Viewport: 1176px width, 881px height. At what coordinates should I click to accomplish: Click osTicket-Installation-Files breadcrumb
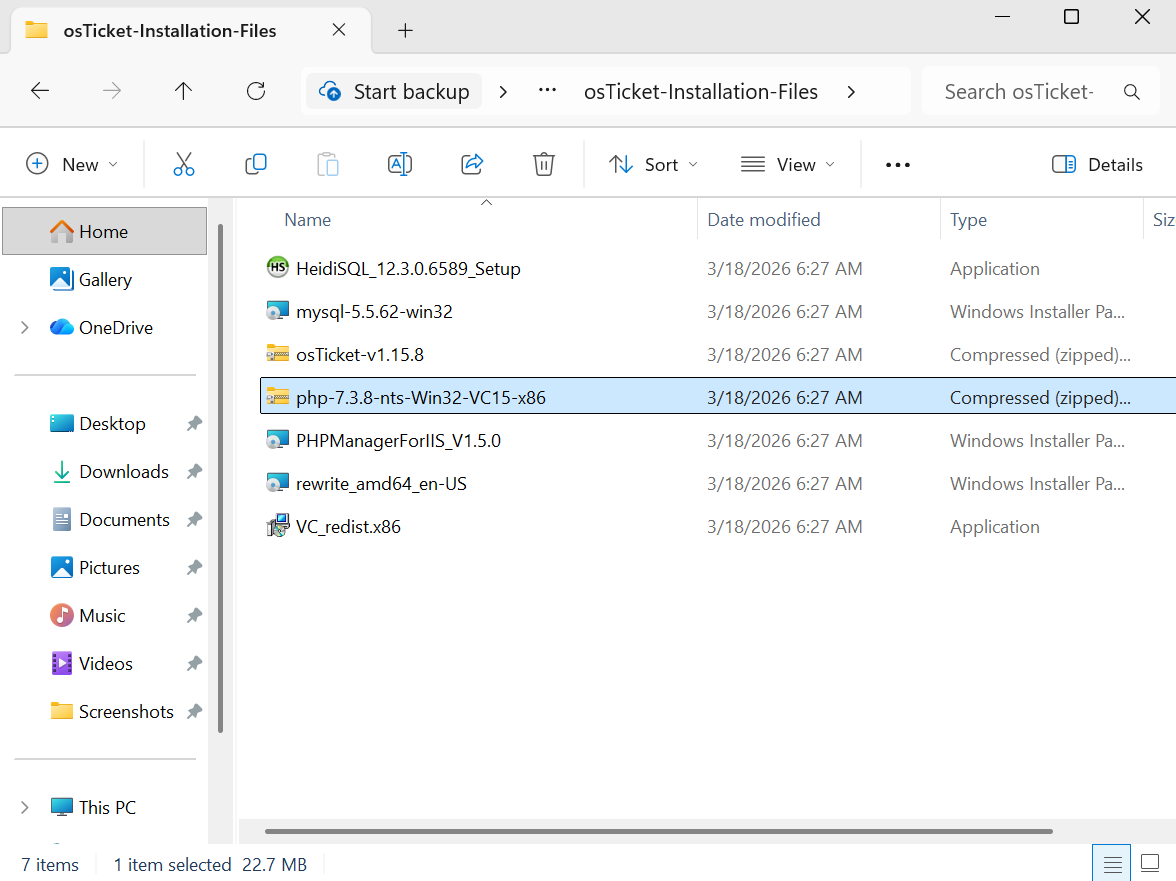pyautogui.click(x=700, y=91)
